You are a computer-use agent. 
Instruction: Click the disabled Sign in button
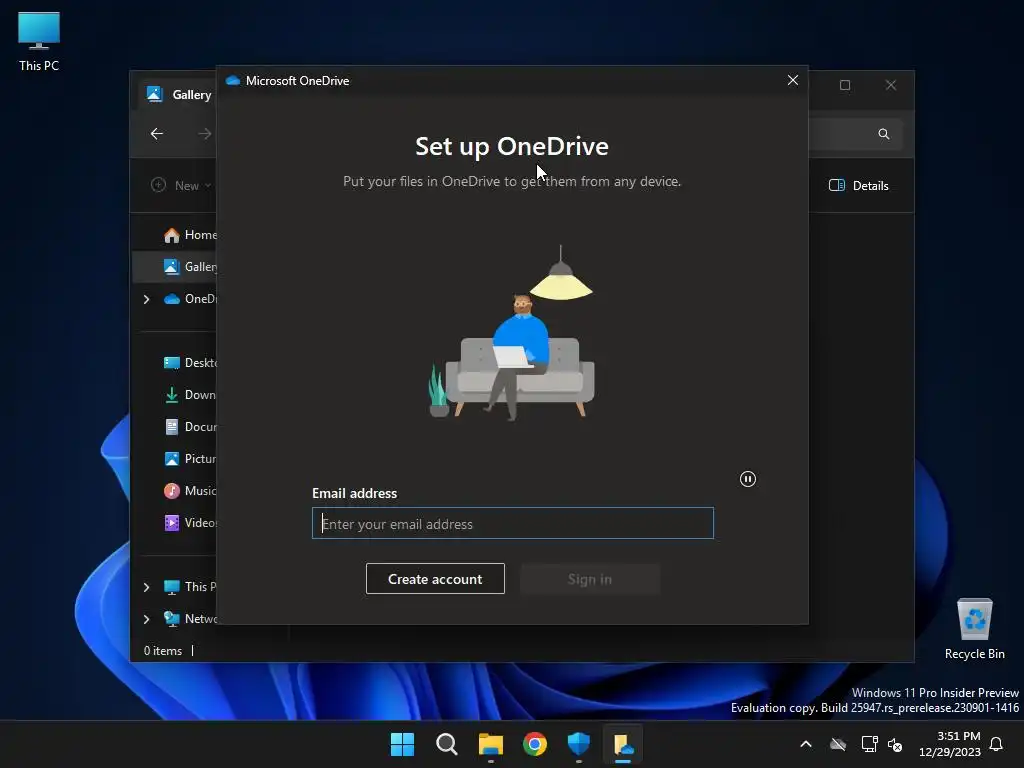pos(590,579)
